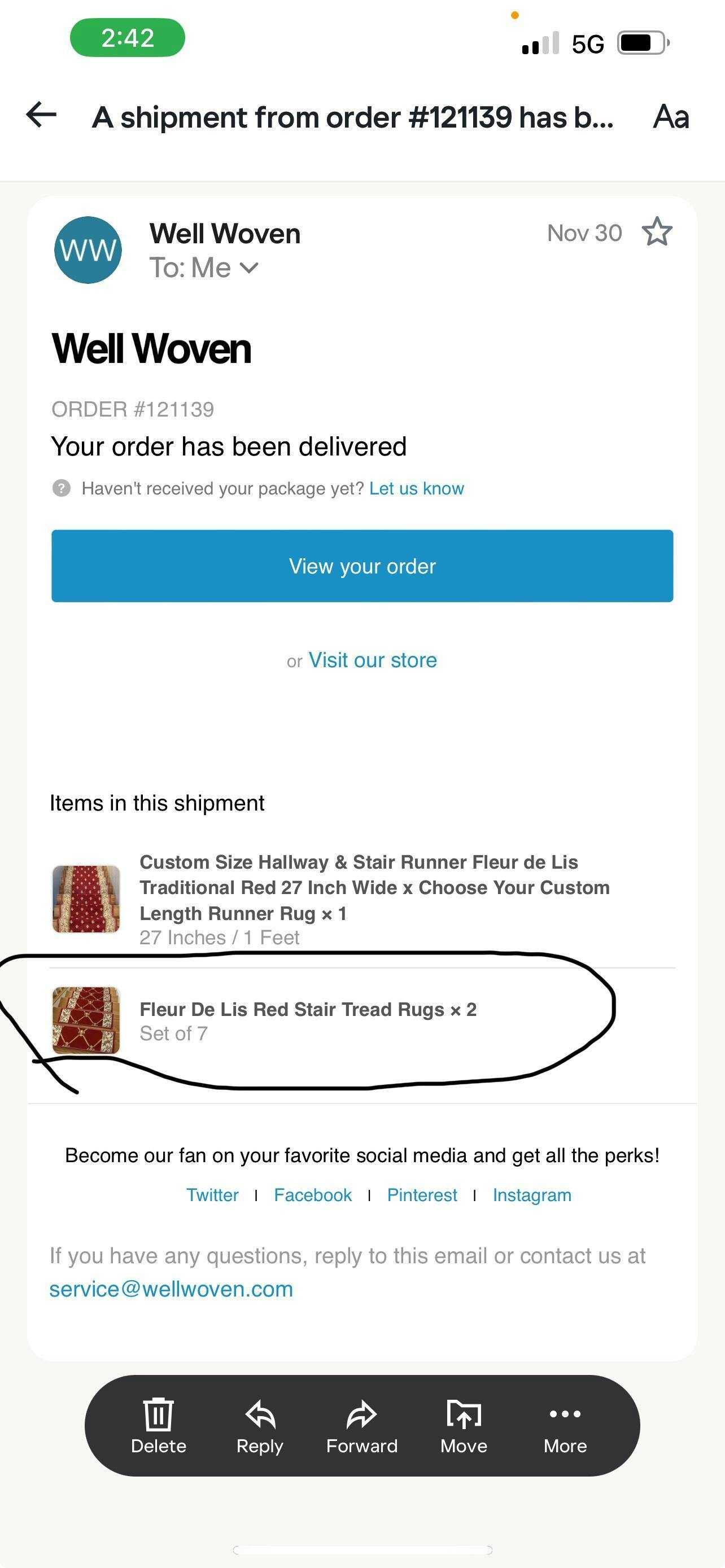Image resolution: width=725 pixels, height=1568 pixels.
Task: Open the Aa text size options
Action: (670, 116)
